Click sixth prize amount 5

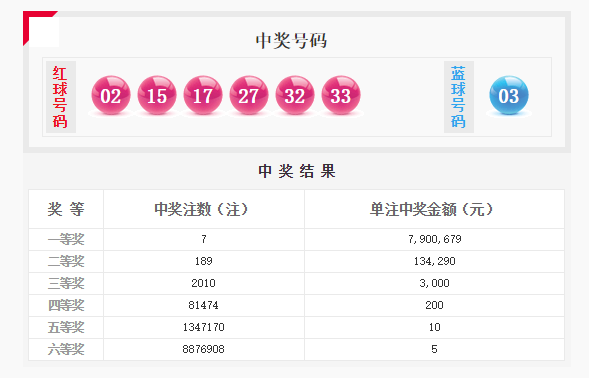pyautogui.click(x=434, y=349)
